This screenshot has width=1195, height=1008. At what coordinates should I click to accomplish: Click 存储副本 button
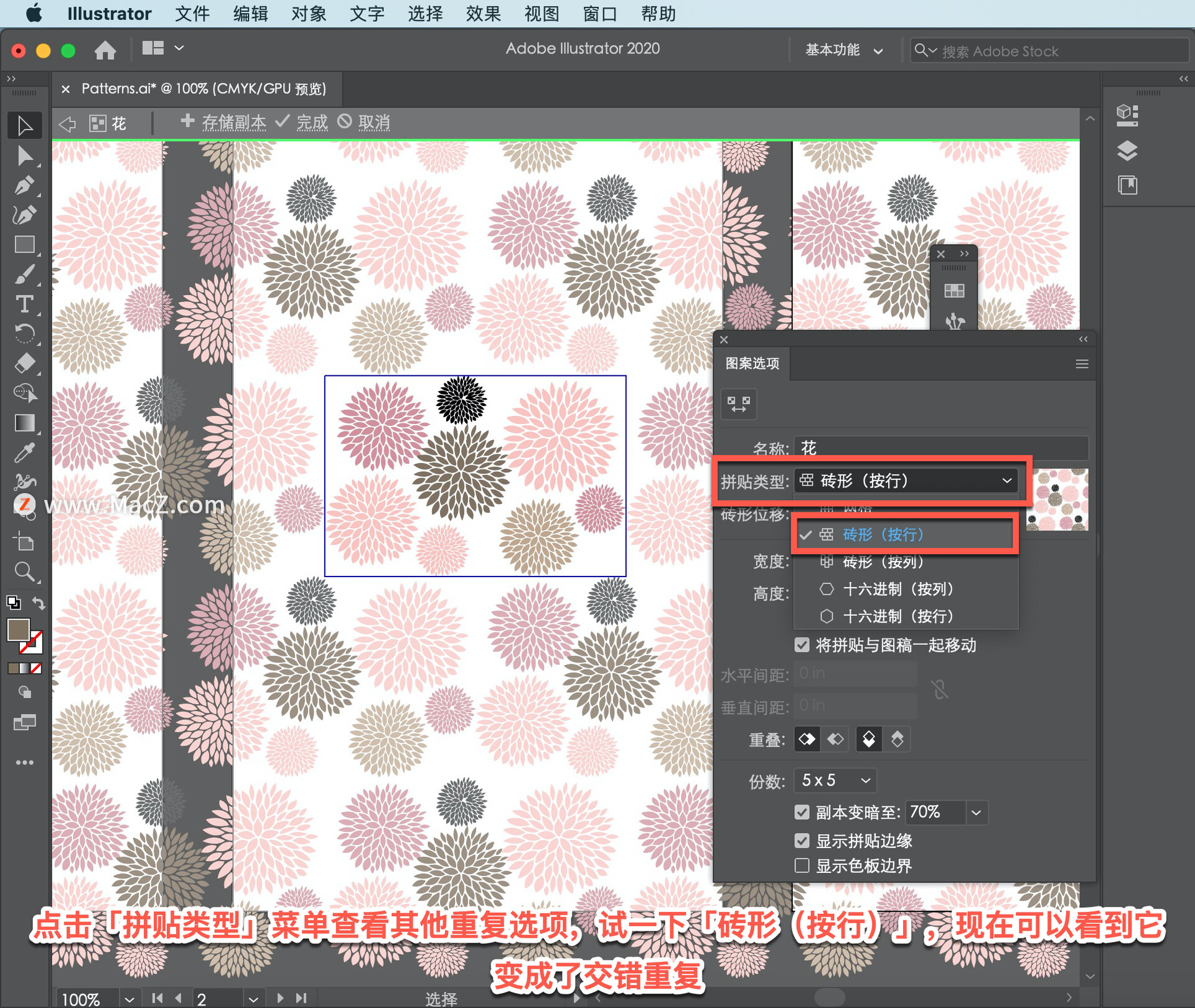[223, 122]
